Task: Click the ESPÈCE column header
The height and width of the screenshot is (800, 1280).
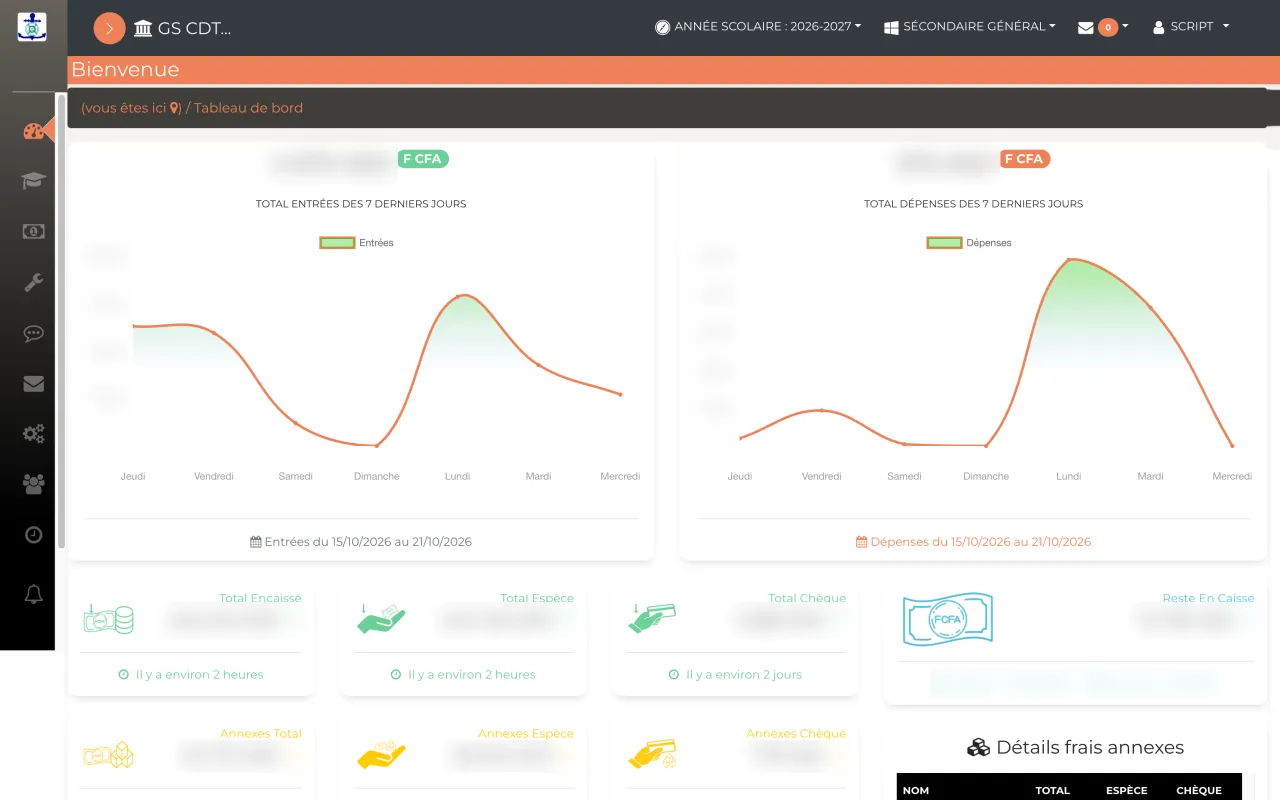Action: coord(1127,790)
